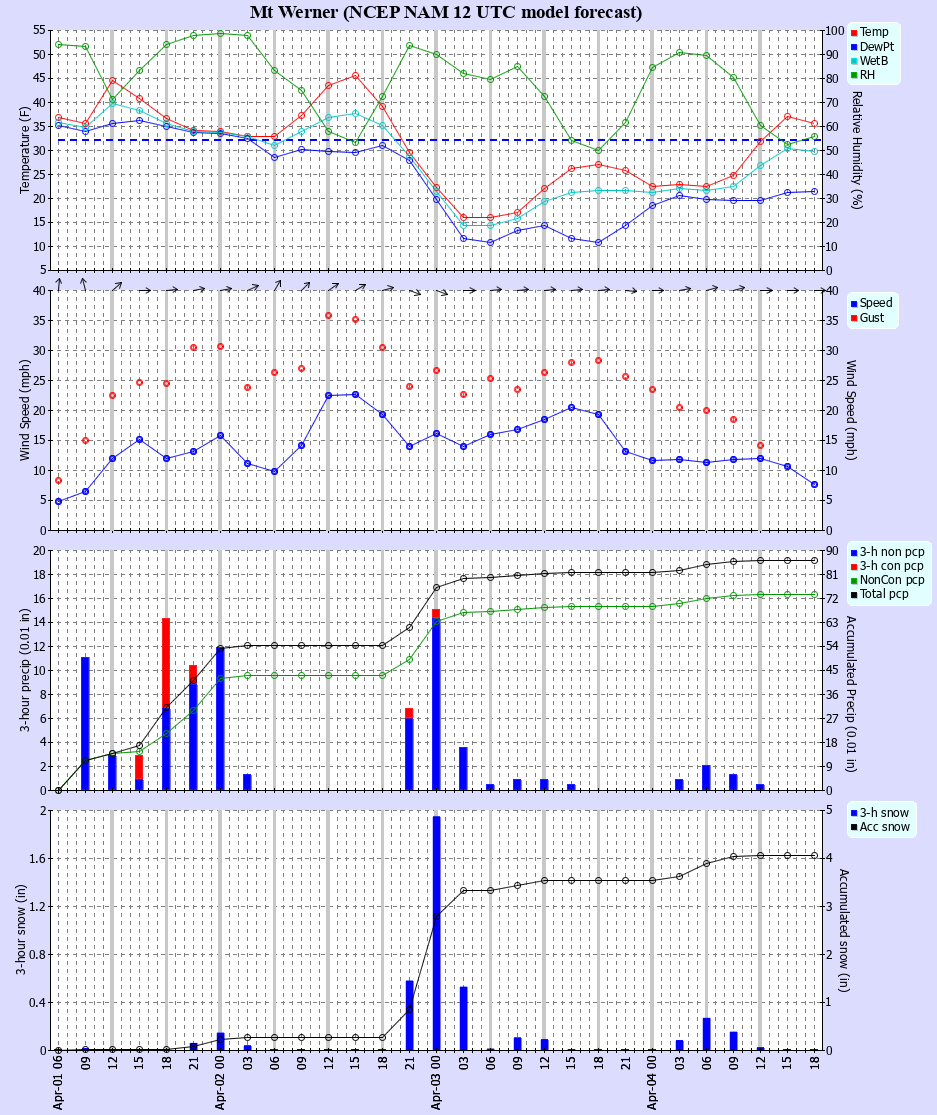The width and height of the screenshot is (937, 1115).
Task: Click the Accumulated snow (in) axis label
Action: pyautogui.click(x=844, y=930)
